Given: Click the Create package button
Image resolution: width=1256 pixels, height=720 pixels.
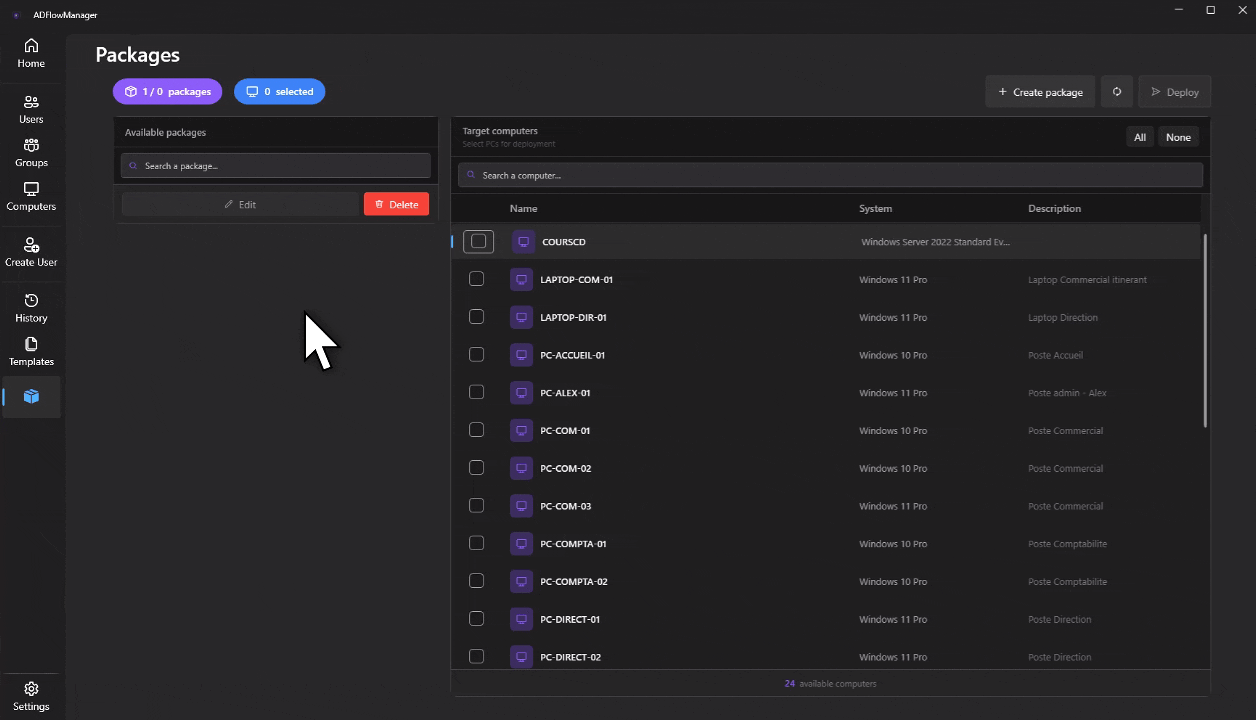Looking at the screenshot, I should pos(1039,91).
